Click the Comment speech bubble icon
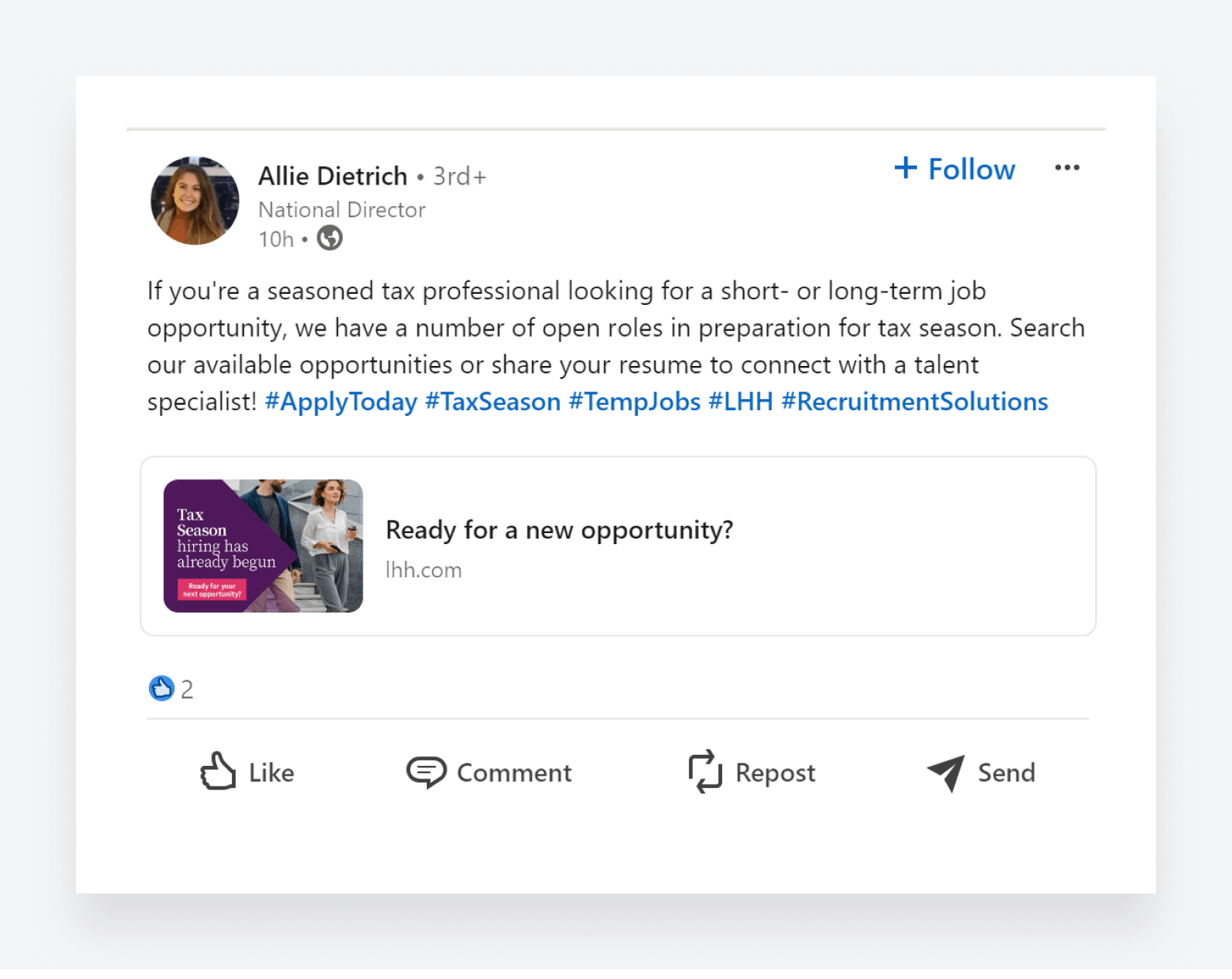 pyautogui.click(x=426, y=771)
